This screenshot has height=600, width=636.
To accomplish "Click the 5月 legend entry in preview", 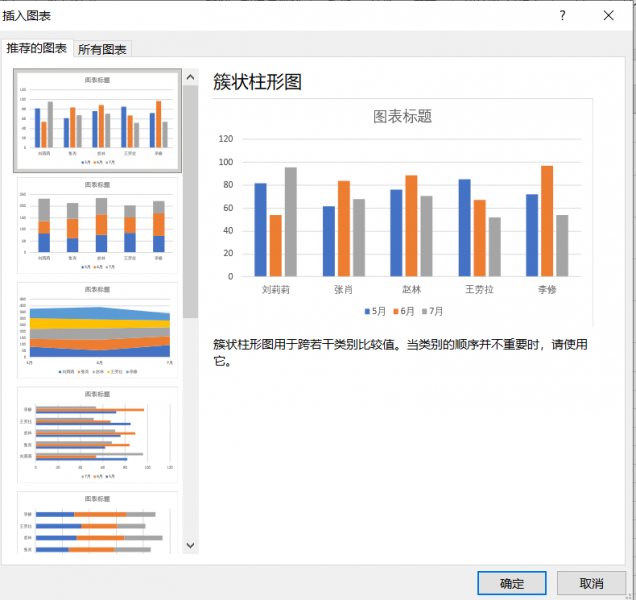I will 375,311.
